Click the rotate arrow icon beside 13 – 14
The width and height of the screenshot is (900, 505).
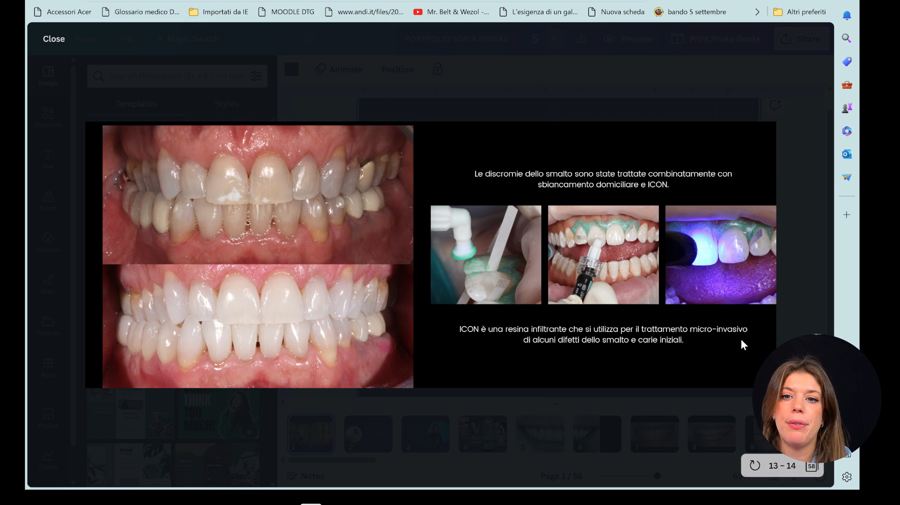tap(755, 466)
